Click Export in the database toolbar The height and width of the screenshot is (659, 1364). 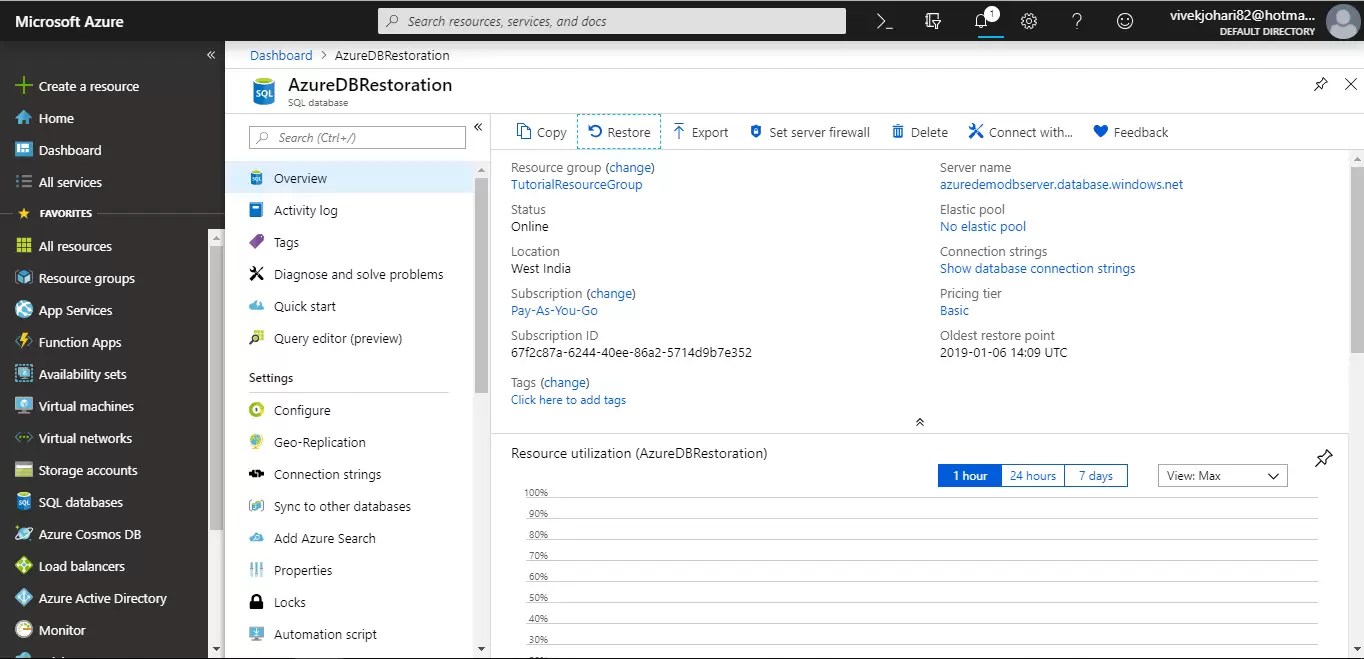(x=700, y=132)
